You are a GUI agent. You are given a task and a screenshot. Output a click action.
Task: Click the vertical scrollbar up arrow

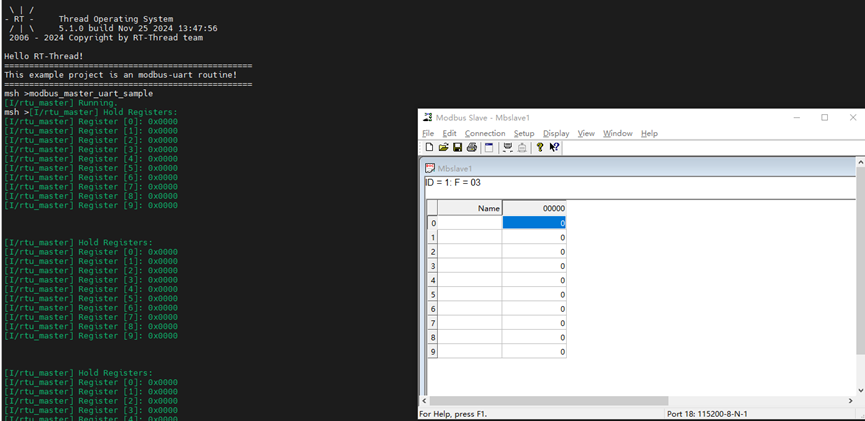click(860, 162)
